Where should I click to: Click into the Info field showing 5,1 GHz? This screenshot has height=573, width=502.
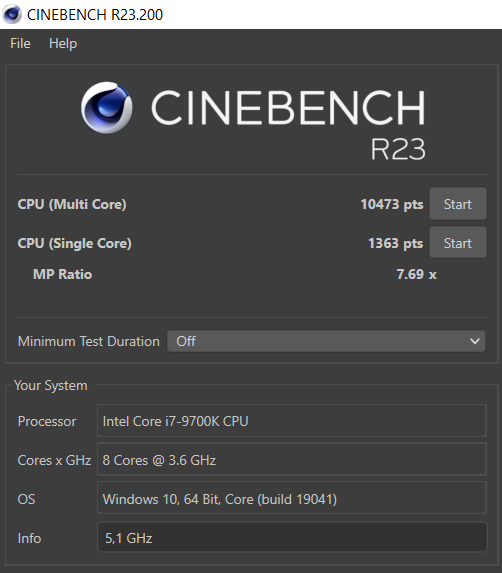292,537
